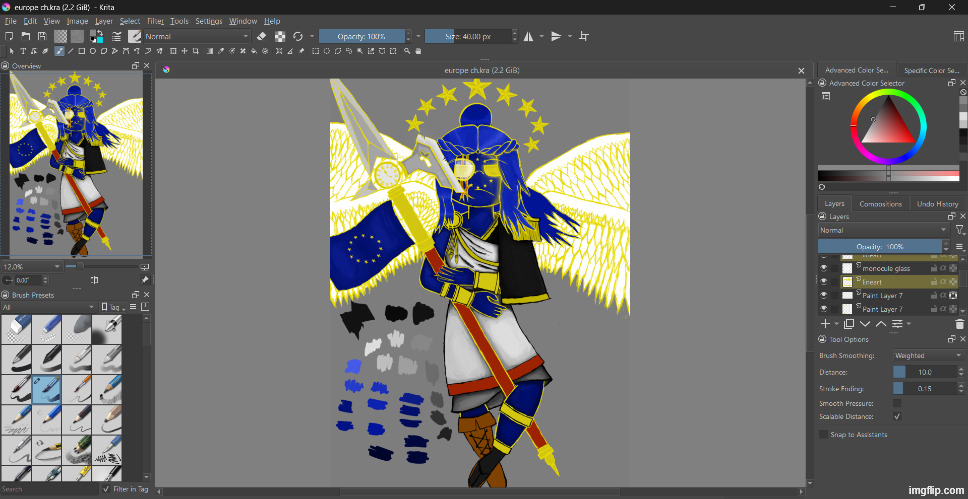Open the brush preset chooser icon
Viewport: 968px width, 499px height.
tap(135, 36)
